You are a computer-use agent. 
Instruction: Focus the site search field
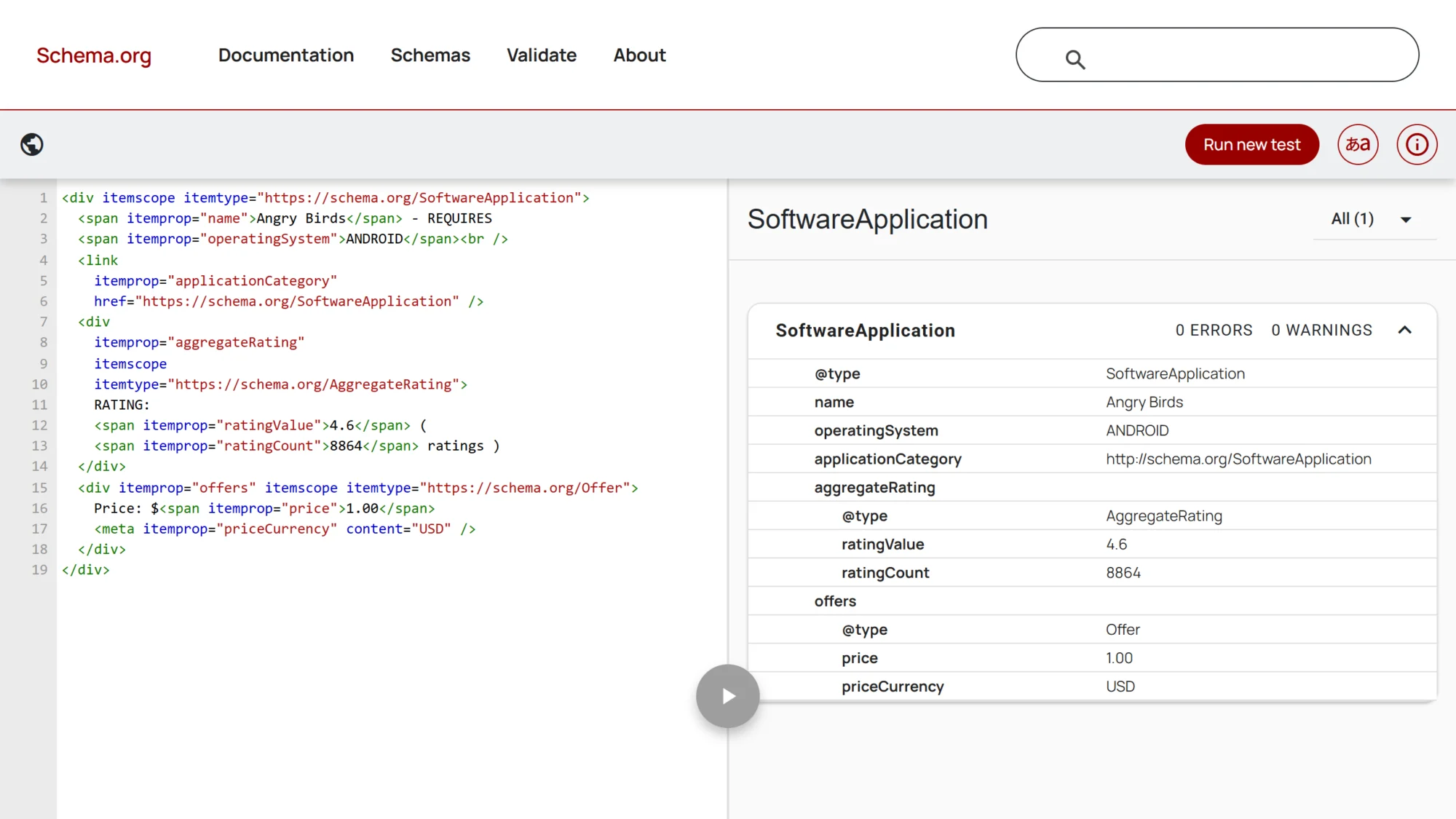click(1217, 55)
